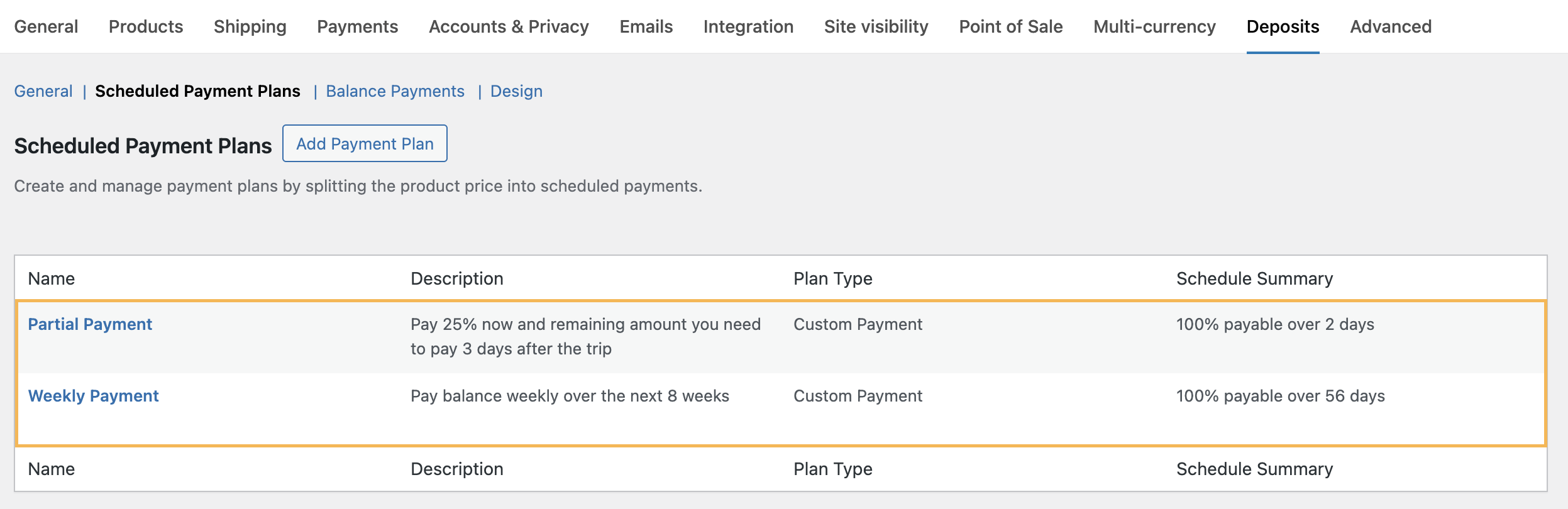
Task: Open the General settings tab
Action: pos(46,26)
